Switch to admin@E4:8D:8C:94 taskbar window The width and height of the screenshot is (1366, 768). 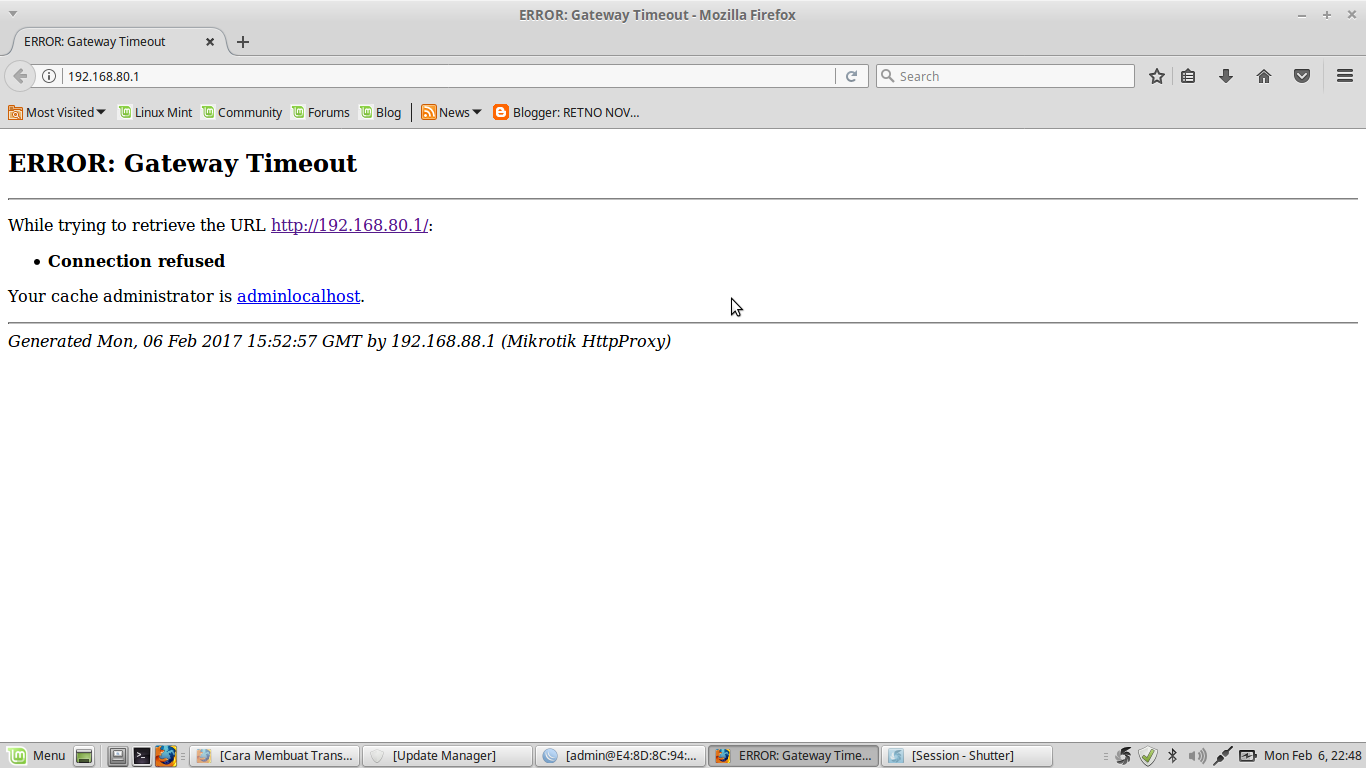(620, 756)
